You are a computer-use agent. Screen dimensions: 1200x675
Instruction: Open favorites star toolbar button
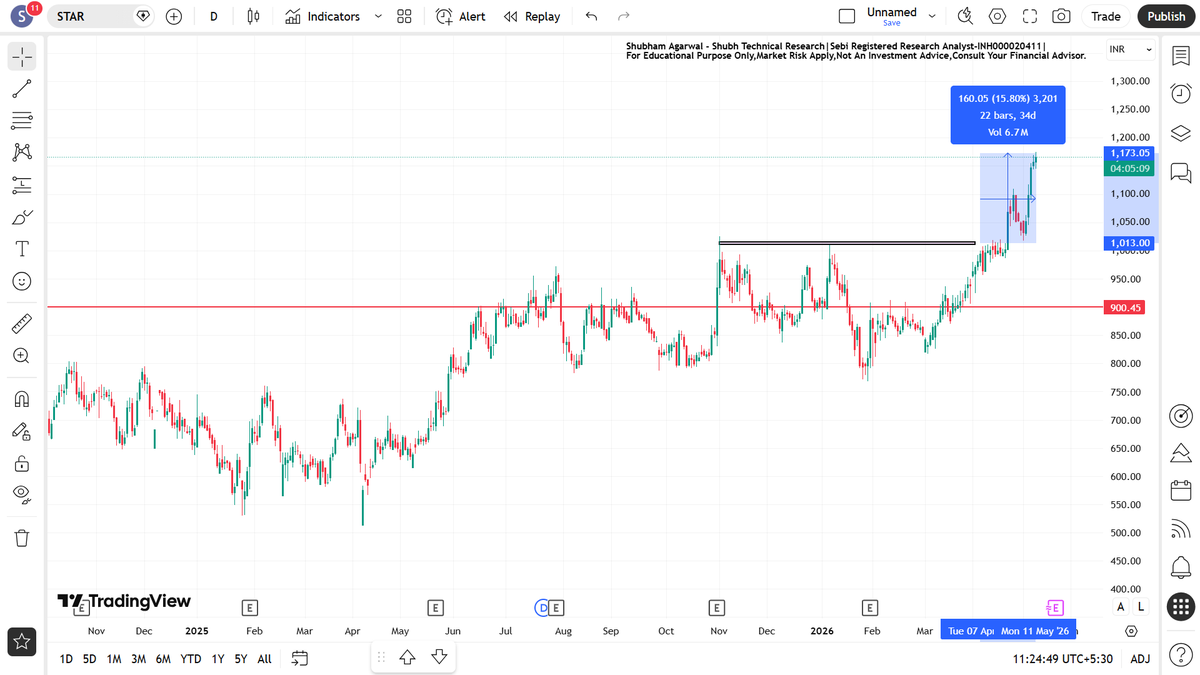tap(22, 641)
